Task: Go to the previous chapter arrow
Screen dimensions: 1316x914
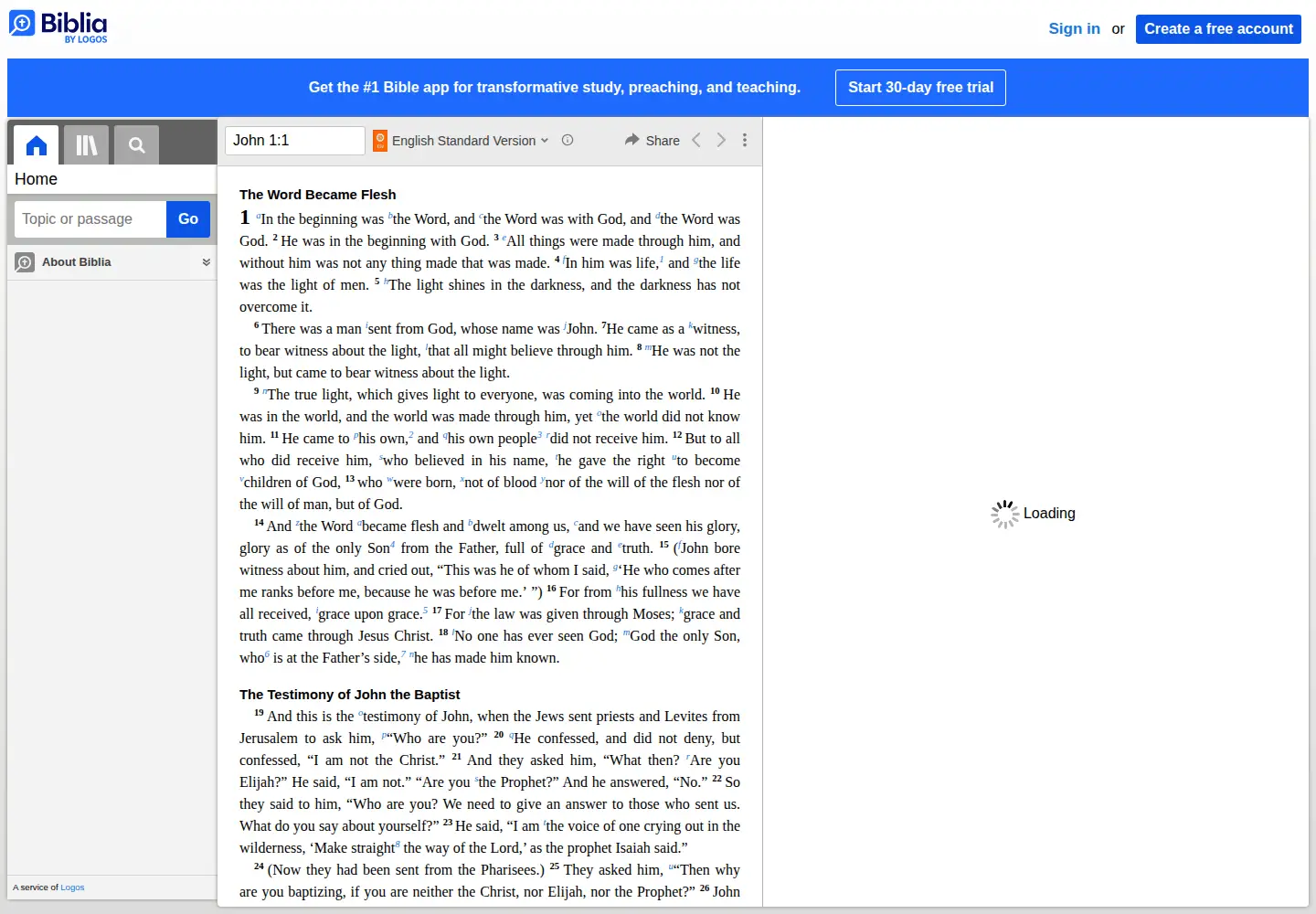Action: (x=696, y=140)
